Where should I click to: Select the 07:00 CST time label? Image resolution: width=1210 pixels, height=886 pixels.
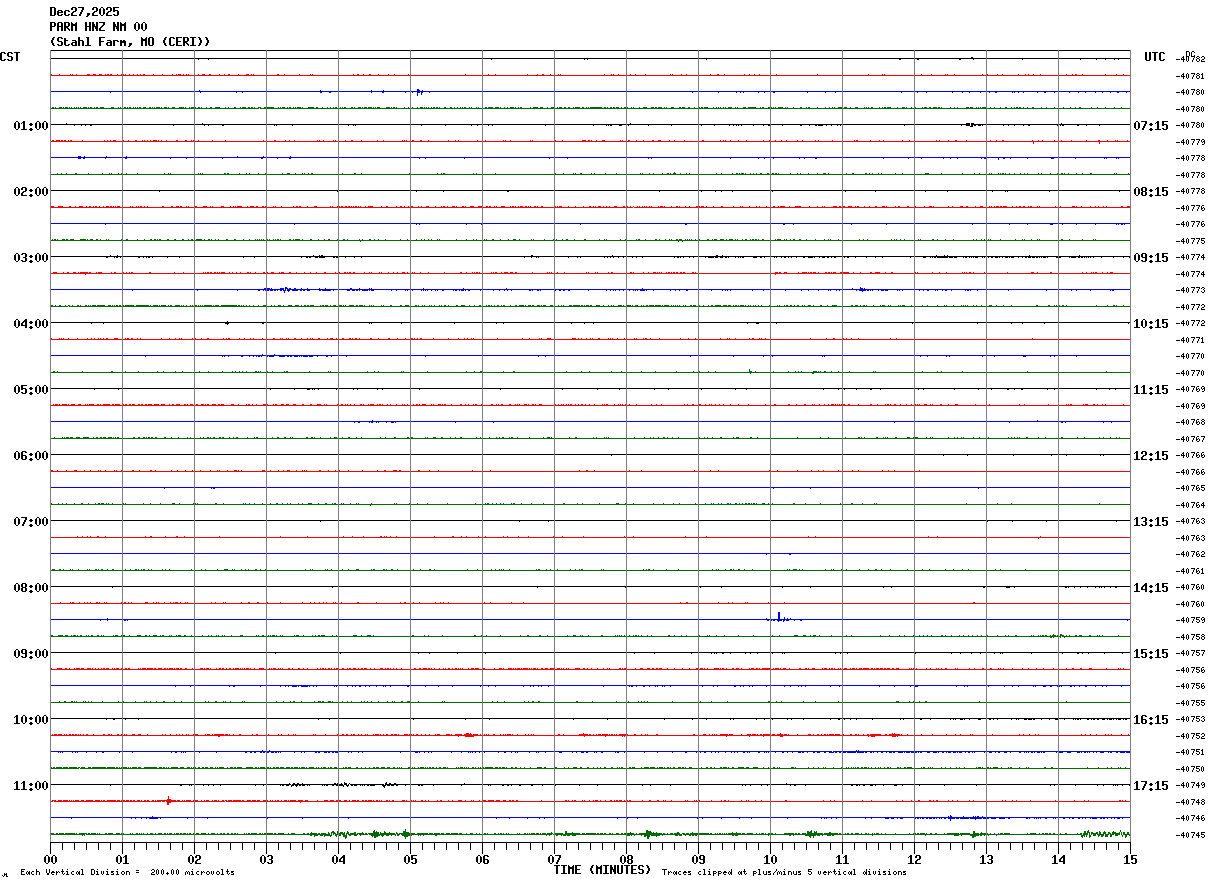click(x=31, y=522)
